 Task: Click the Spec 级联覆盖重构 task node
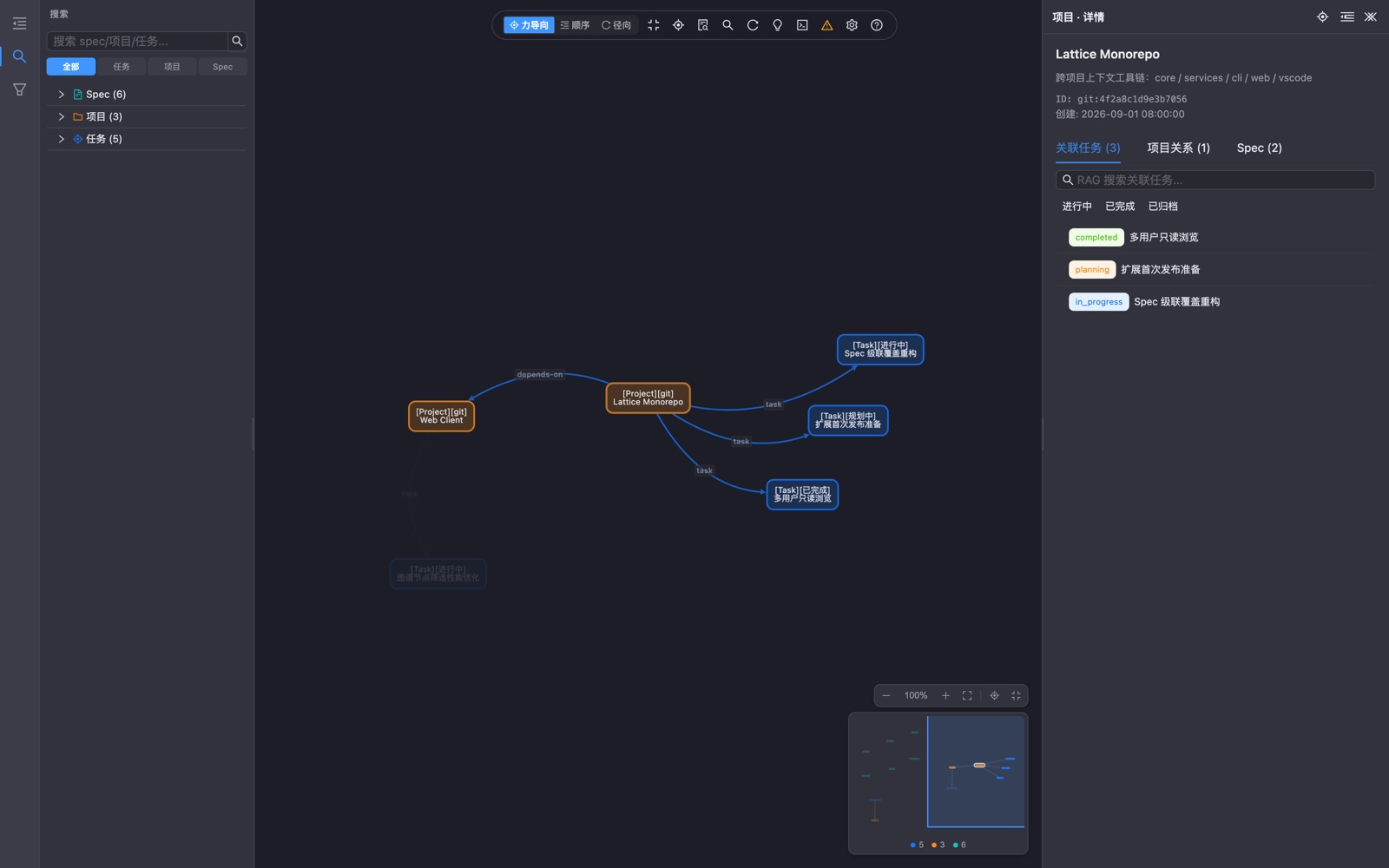[880, 350]
